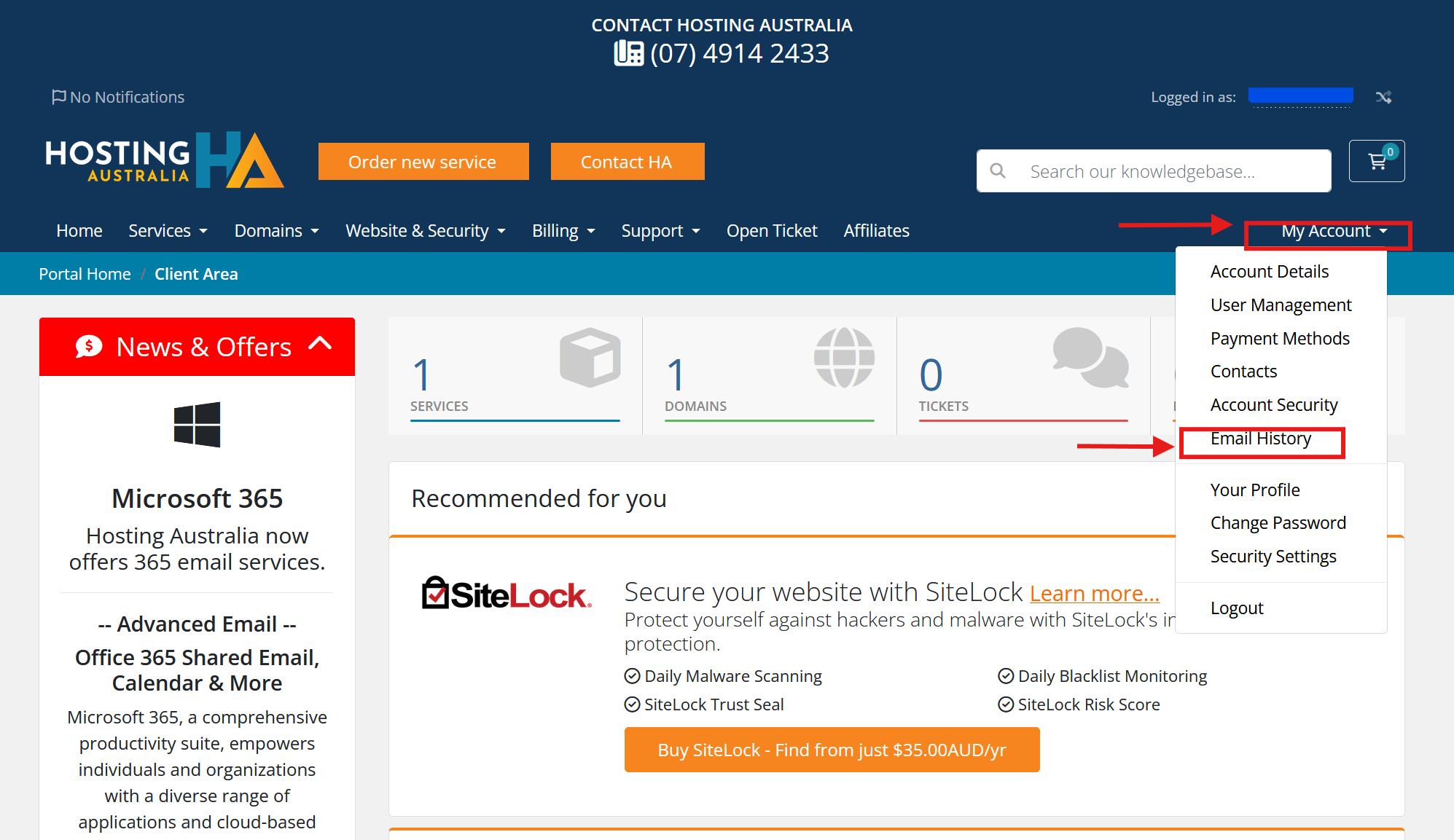This screenshot has height=840, width=1454.
Task: Click the shopping cart icon
Action: tap(1377, 161)
